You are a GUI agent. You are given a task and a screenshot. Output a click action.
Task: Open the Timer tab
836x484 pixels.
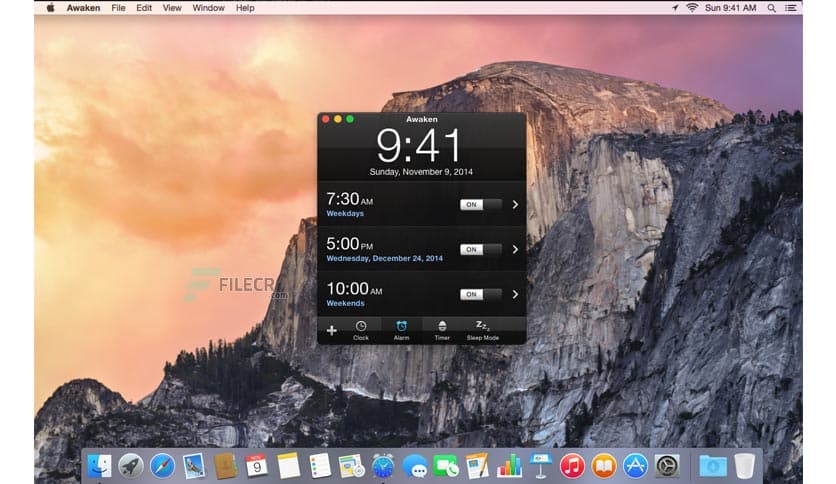pos(442,330)
